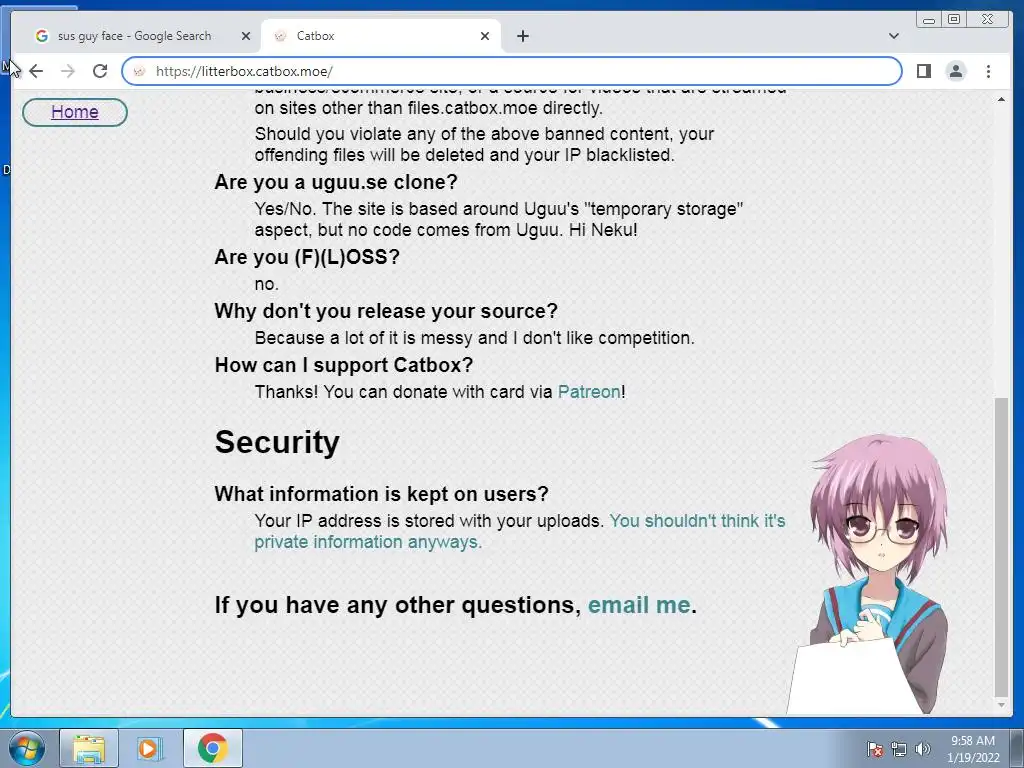Screen dimensions: 1024x768
Task: Click the email me link
Action: coord(639,605)
